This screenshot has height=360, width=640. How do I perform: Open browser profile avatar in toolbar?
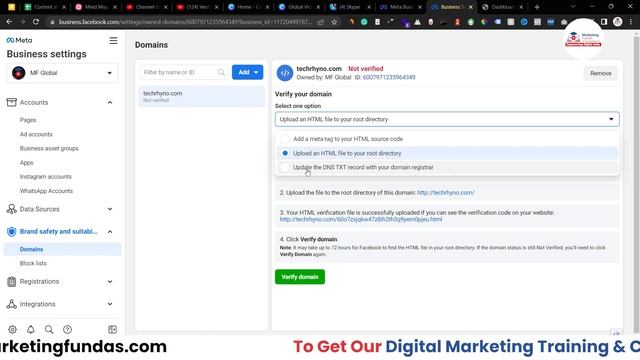tap(617, 22)
